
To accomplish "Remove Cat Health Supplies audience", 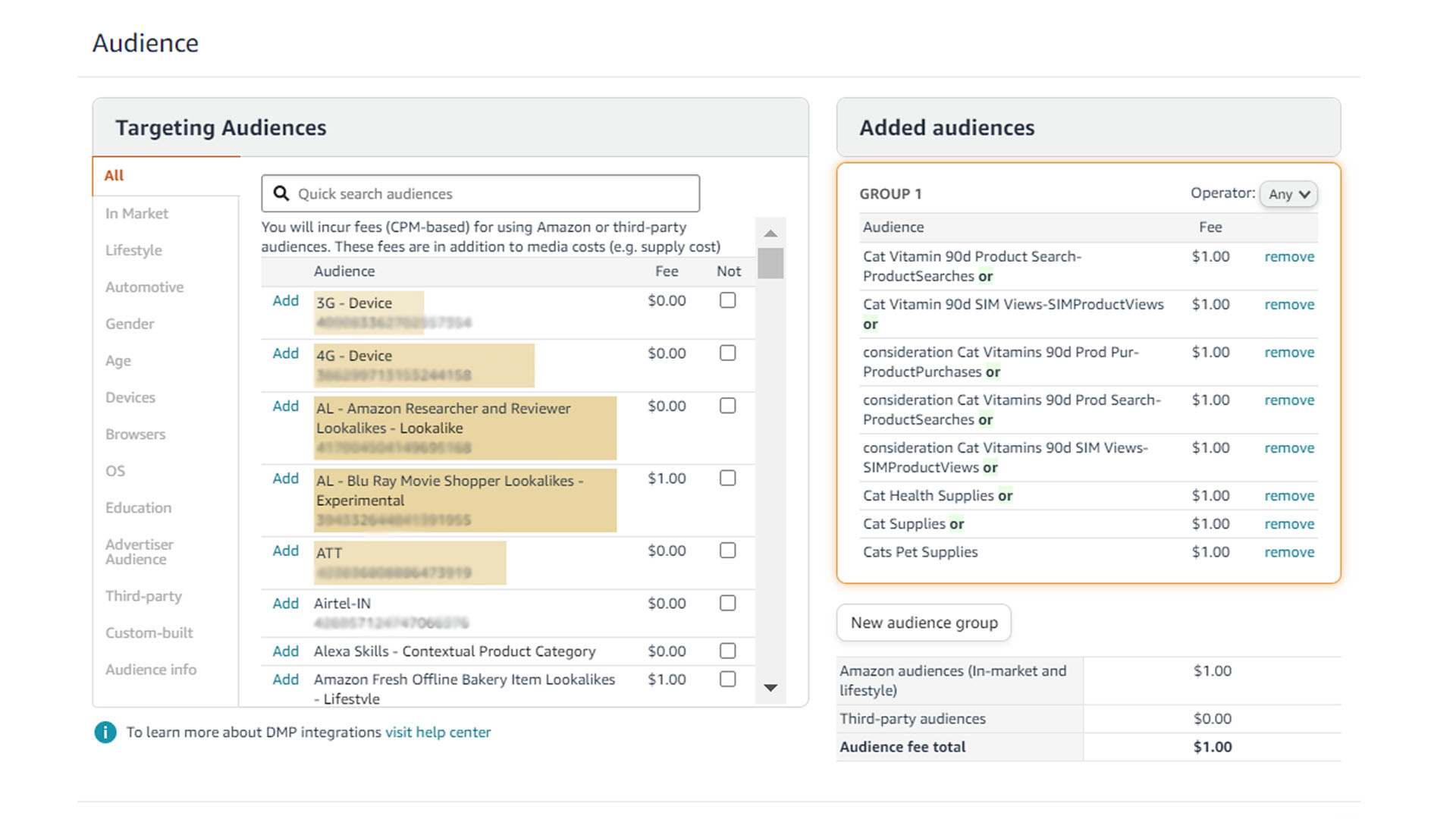I will 1288,495.
